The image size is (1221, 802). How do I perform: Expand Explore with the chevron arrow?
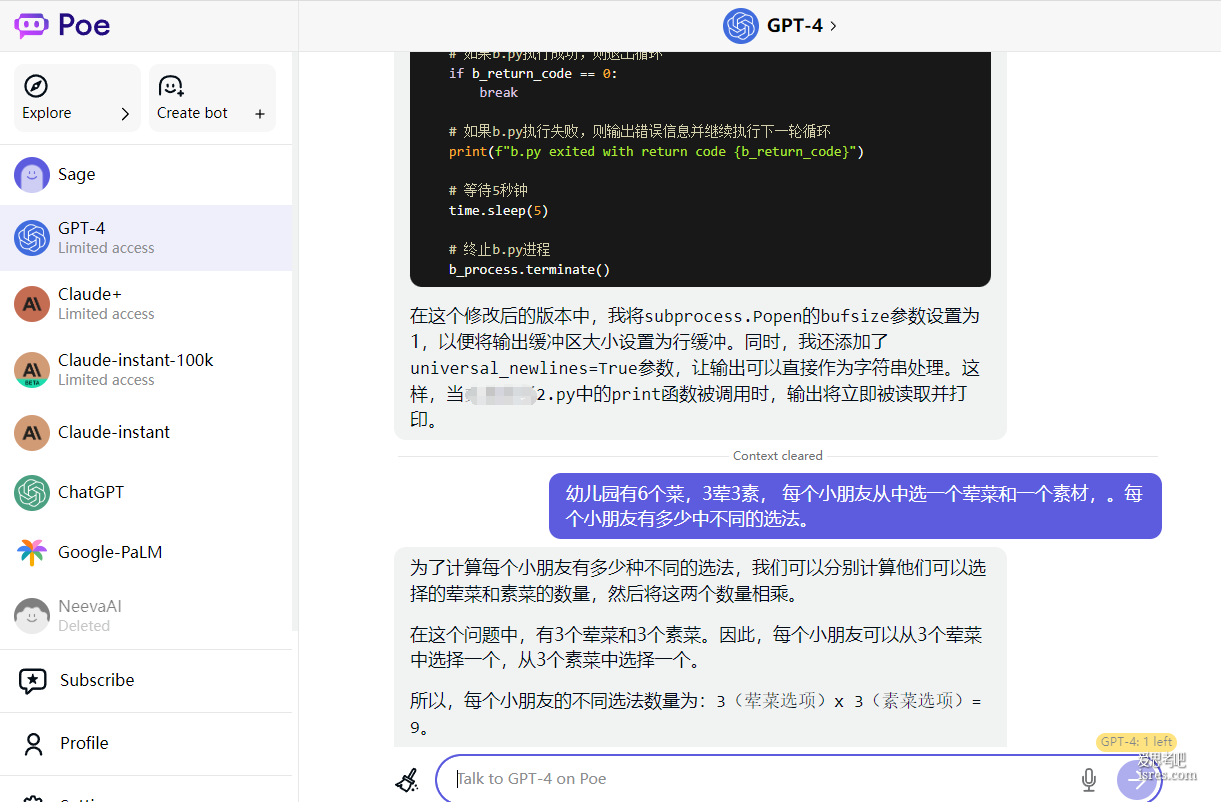pyautogui.click(x=125, y=114)
